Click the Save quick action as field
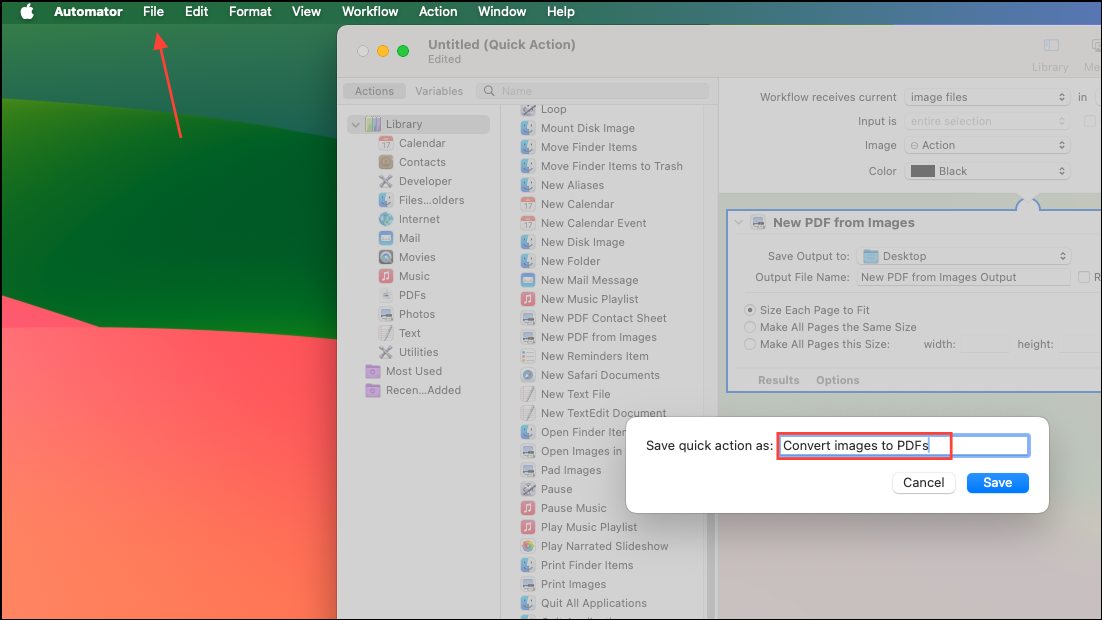Viewport: 1102px width, 620px height. (904, 446)
